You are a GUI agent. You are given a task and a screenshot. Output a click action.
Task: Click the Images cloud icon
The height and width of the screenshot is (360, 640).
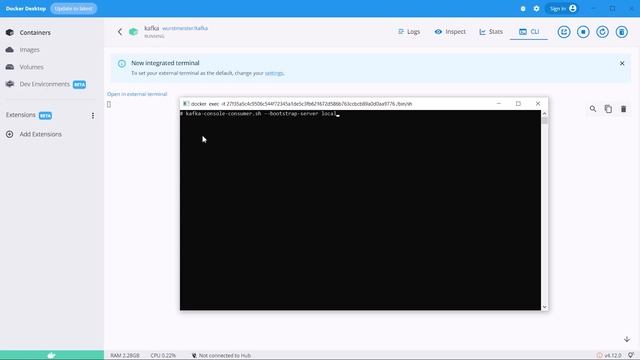[10, 50]
